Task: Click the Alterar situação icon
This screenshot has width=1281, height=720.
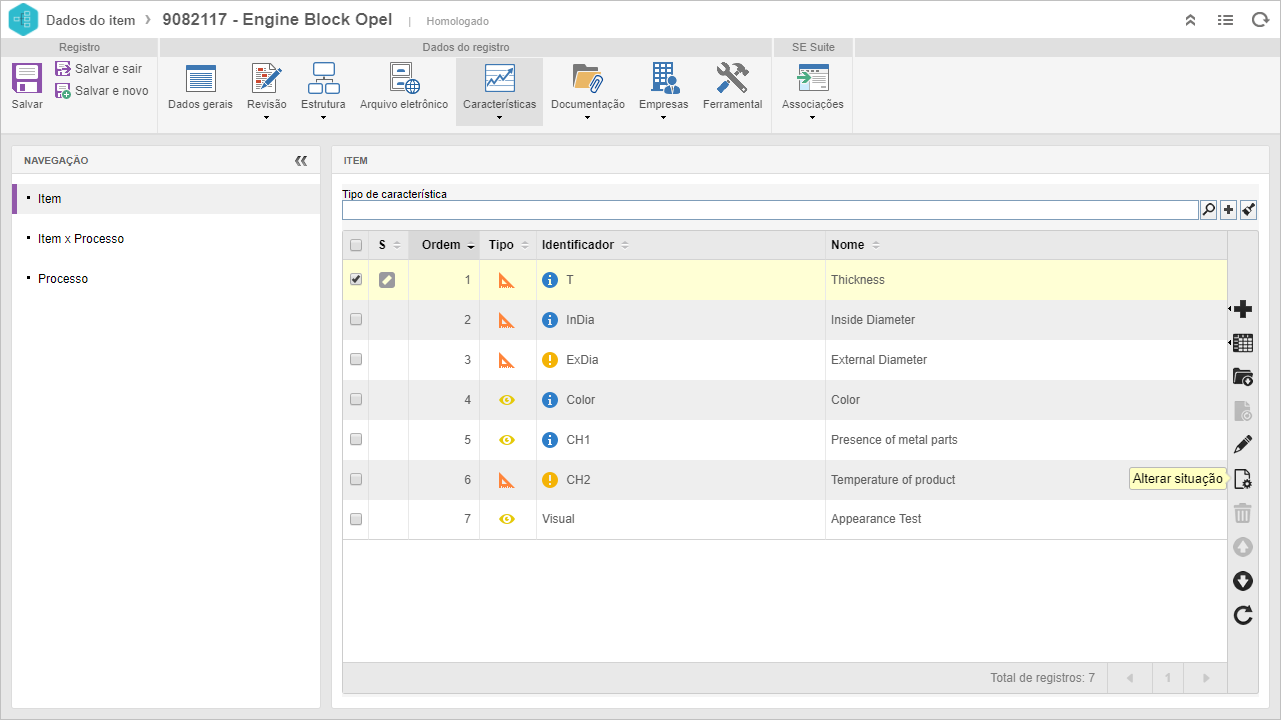Action: click(x=1243, y=479)
